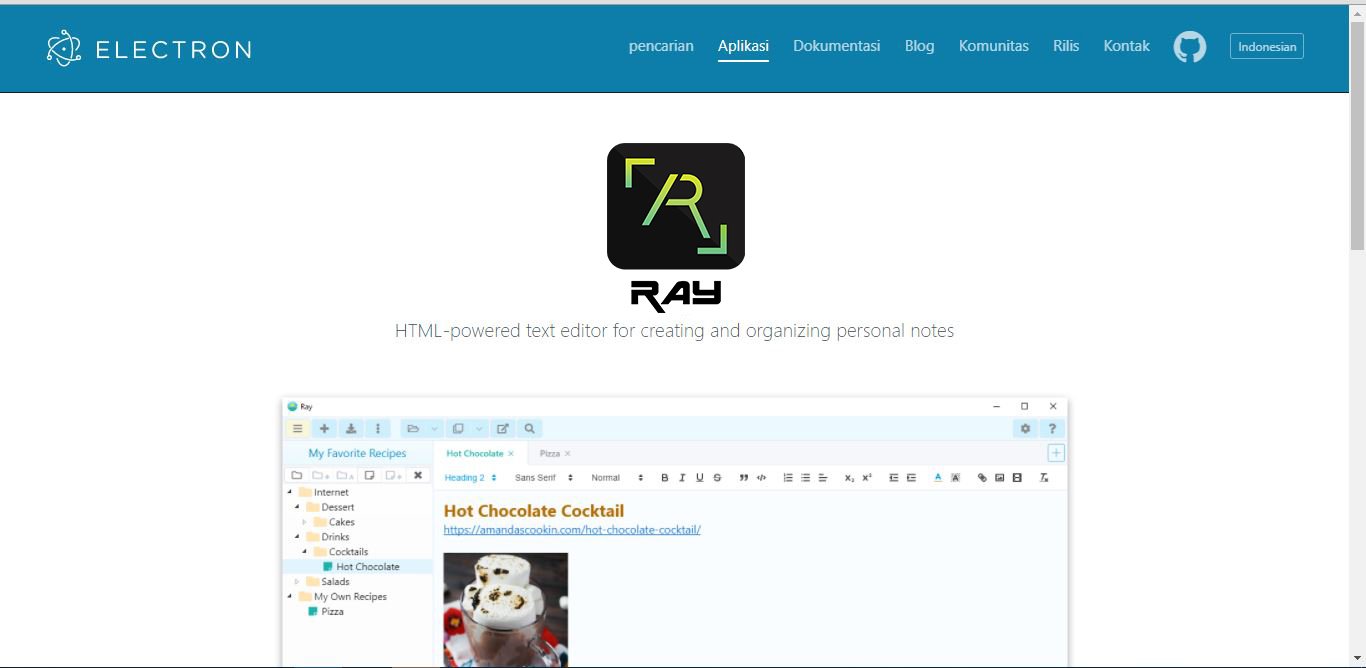Viewport: 1366px width, 668px height.
Task: Click the insert link chain icon
Action: [x=982, y=478]
